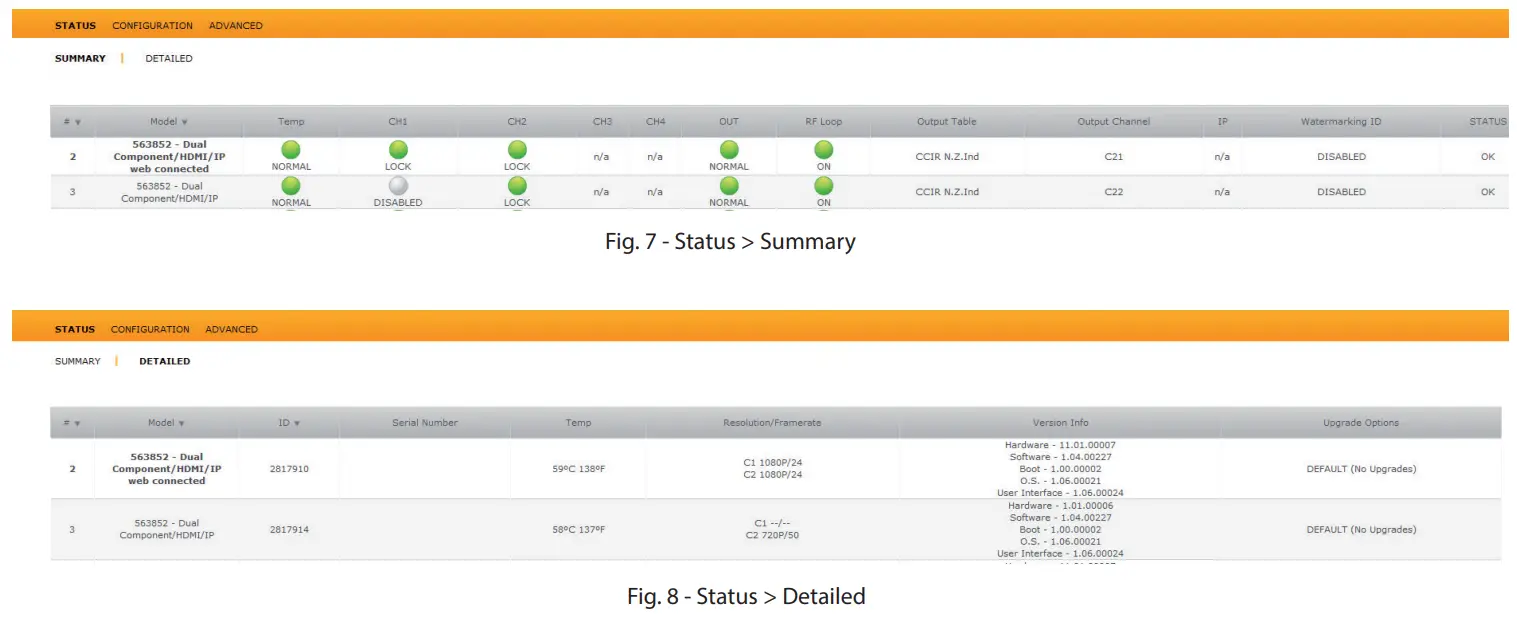Switch to DETAILED tab in Fig. 7 panel
1517x622 pixels.
pos(169,58)
